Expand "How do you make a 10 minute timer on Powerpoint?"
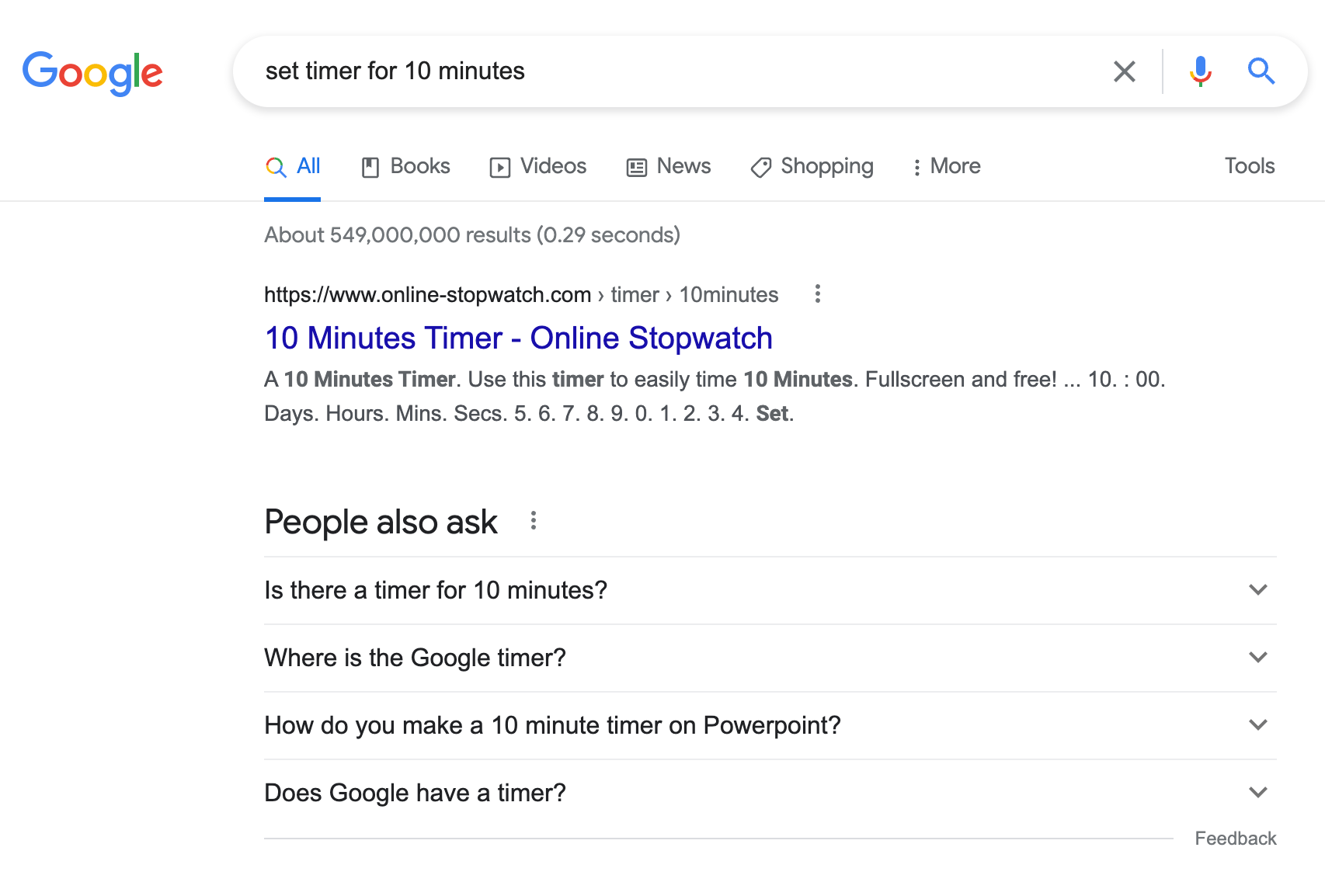The image size is (1325, 896). tap(1258, 725)
